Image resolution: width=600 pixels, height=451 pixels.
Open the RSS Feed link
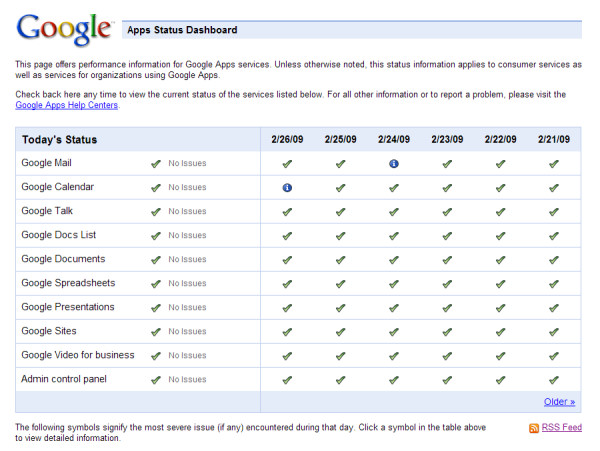pyautogui.click(x=562, y=427)
